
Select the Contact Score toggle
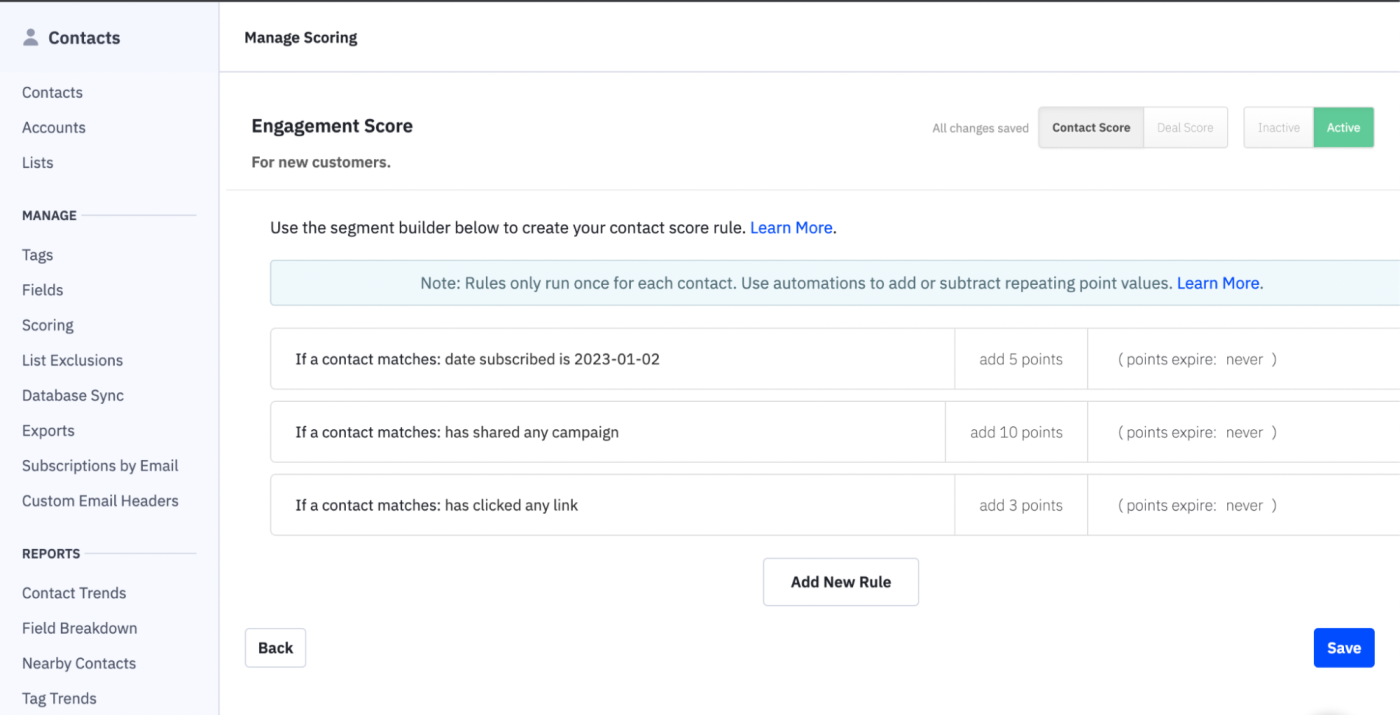click(x=1091, y=128)
